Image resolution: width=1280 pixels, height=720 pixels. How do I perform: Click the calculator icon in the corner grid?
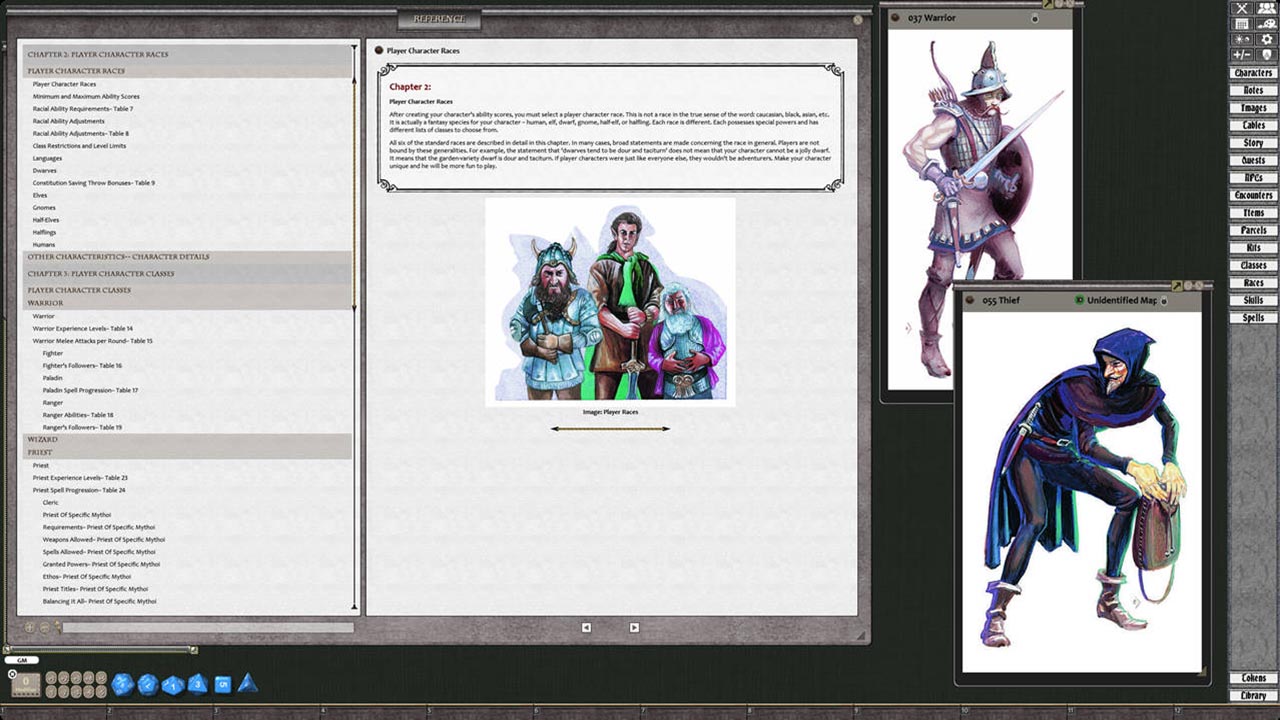1242,23
